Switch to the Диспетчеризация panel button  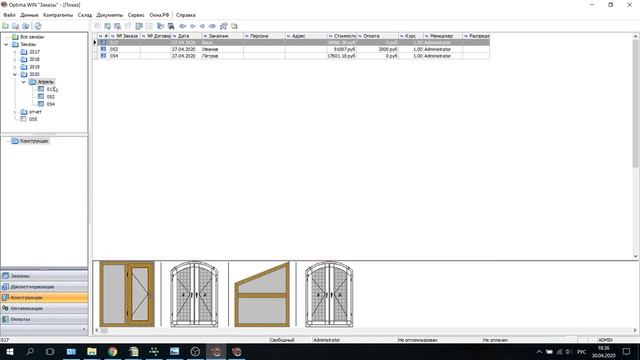pos(44,287)
